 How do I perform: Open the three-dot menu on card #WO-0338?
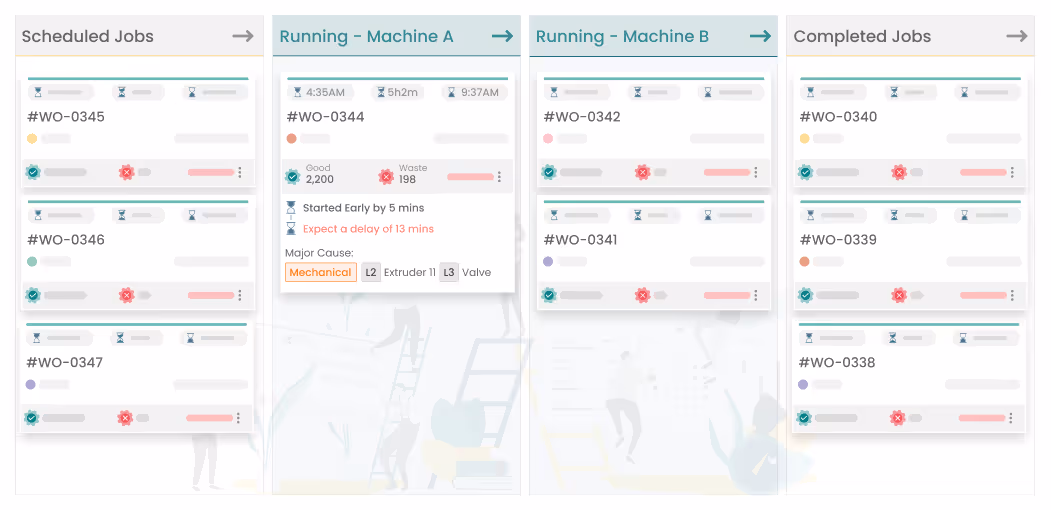1011,418
